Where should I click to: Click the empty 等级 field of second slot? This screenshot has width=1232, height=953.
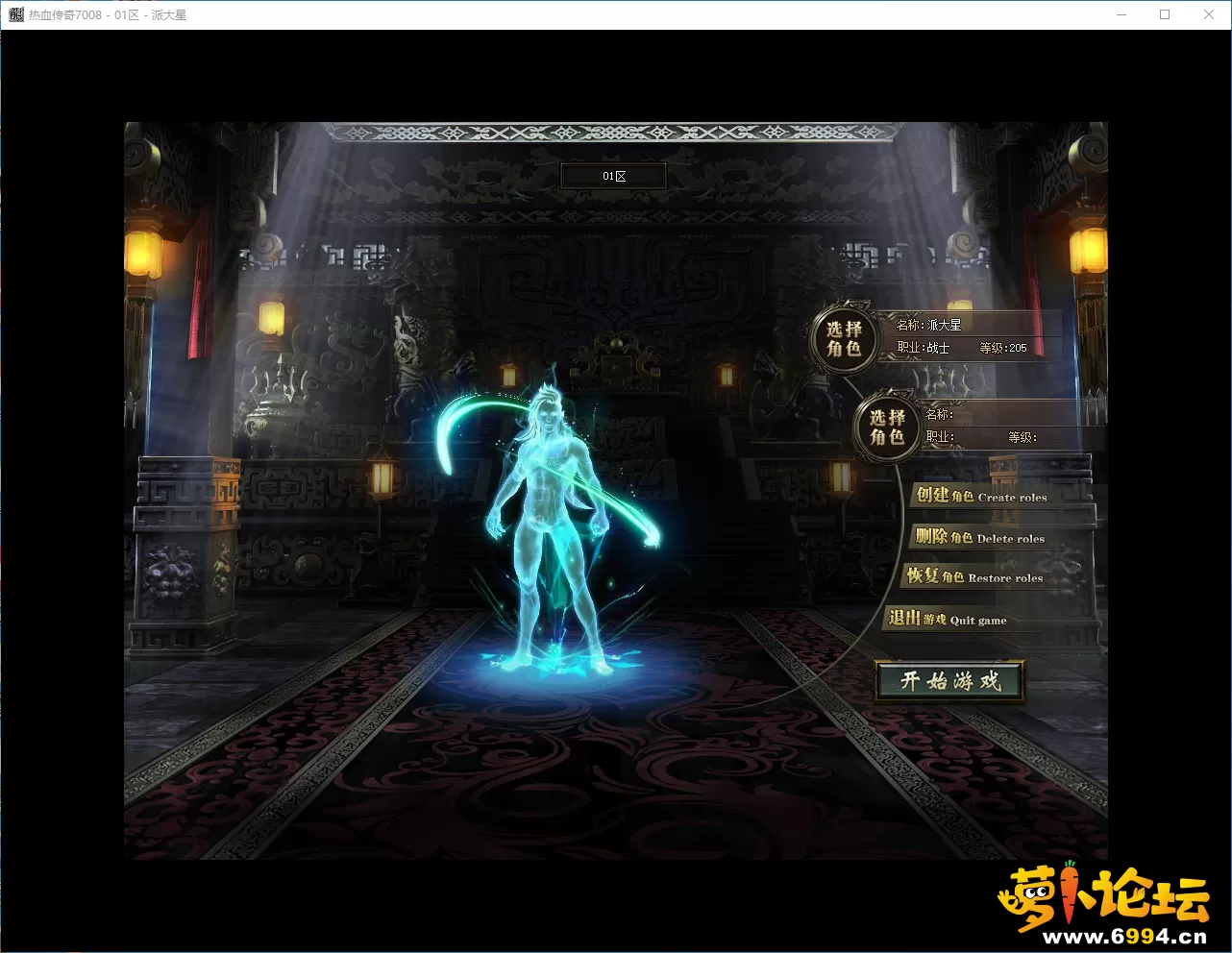[x=1023, y=437]
